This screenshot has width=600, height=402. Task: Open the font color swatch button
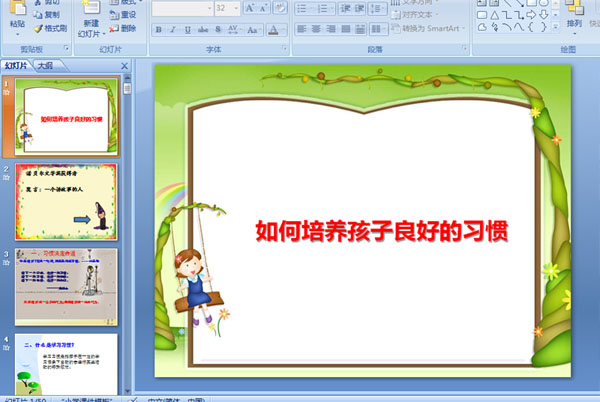(273, 29)
